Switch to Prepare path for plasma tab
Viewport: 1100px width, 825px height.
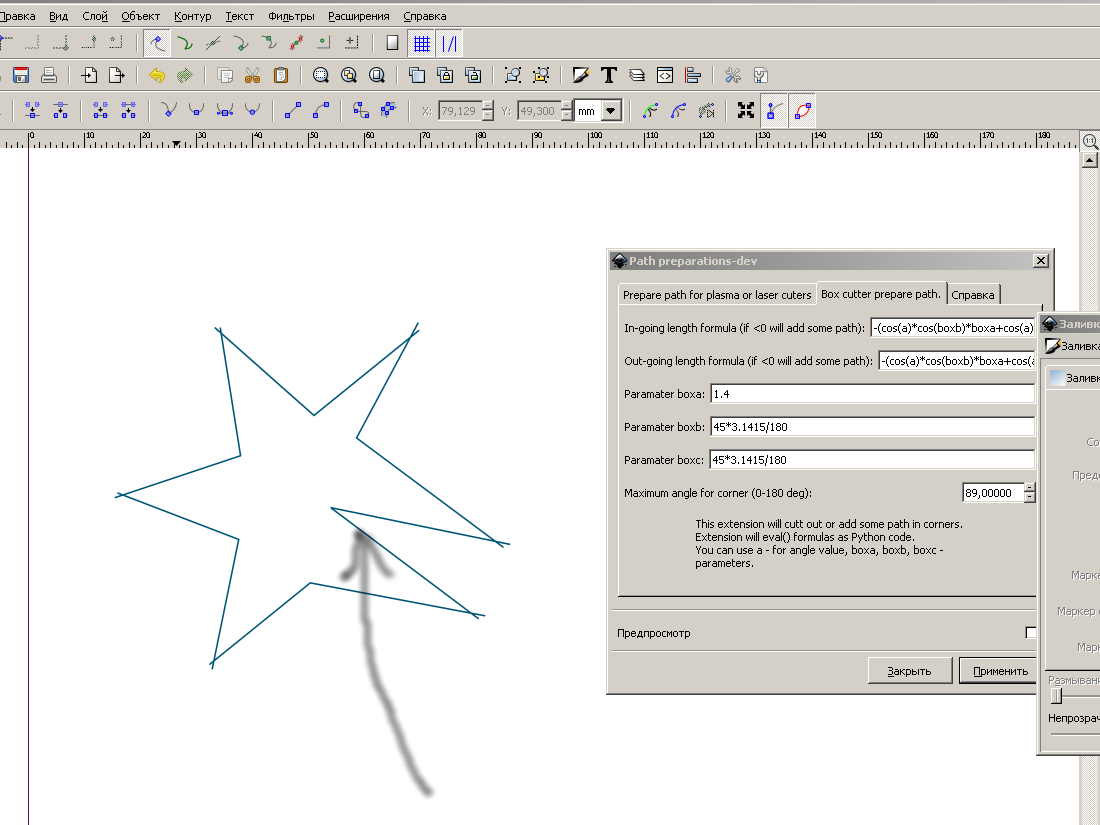point(717,295)
